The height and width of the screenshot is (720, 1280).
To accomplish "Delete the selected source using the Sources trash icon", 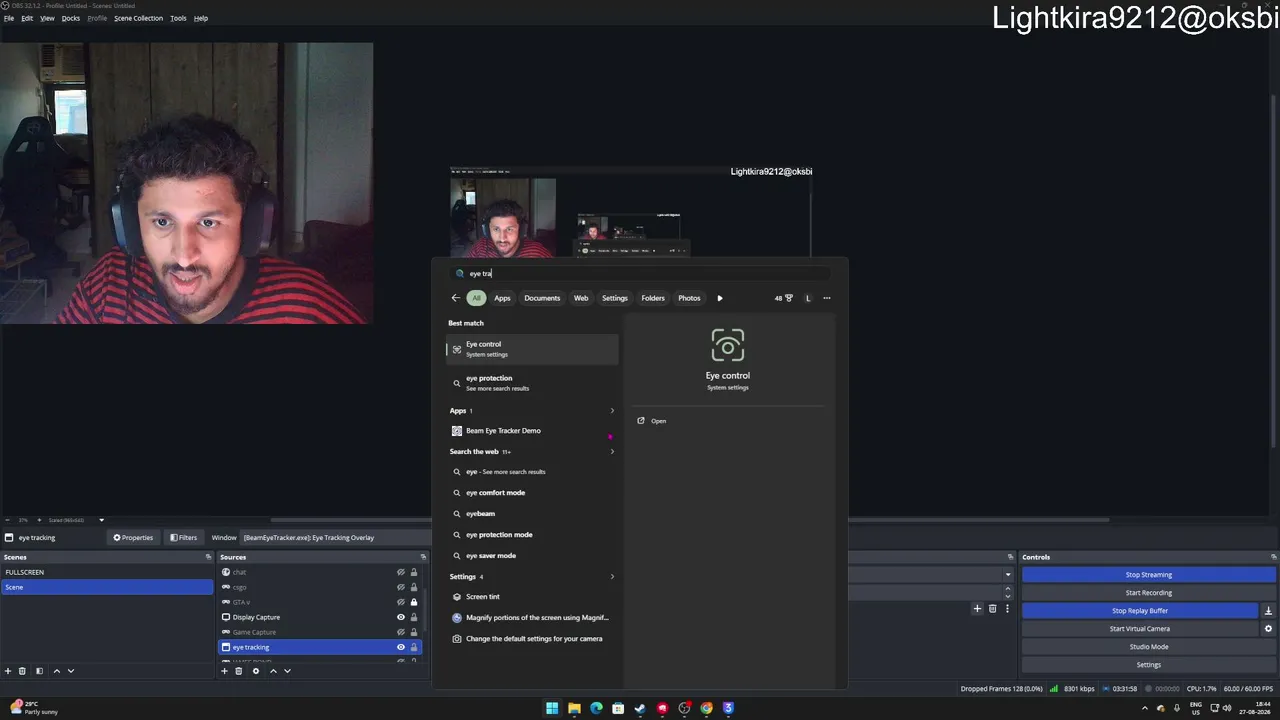I will [238, 671].
